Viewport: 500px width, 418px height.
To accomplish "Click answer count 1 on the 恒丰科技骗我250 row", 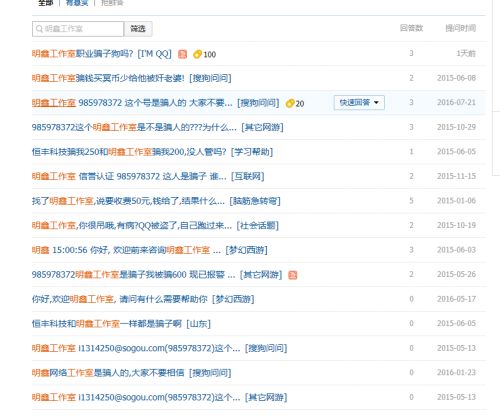I will [411, 152].
